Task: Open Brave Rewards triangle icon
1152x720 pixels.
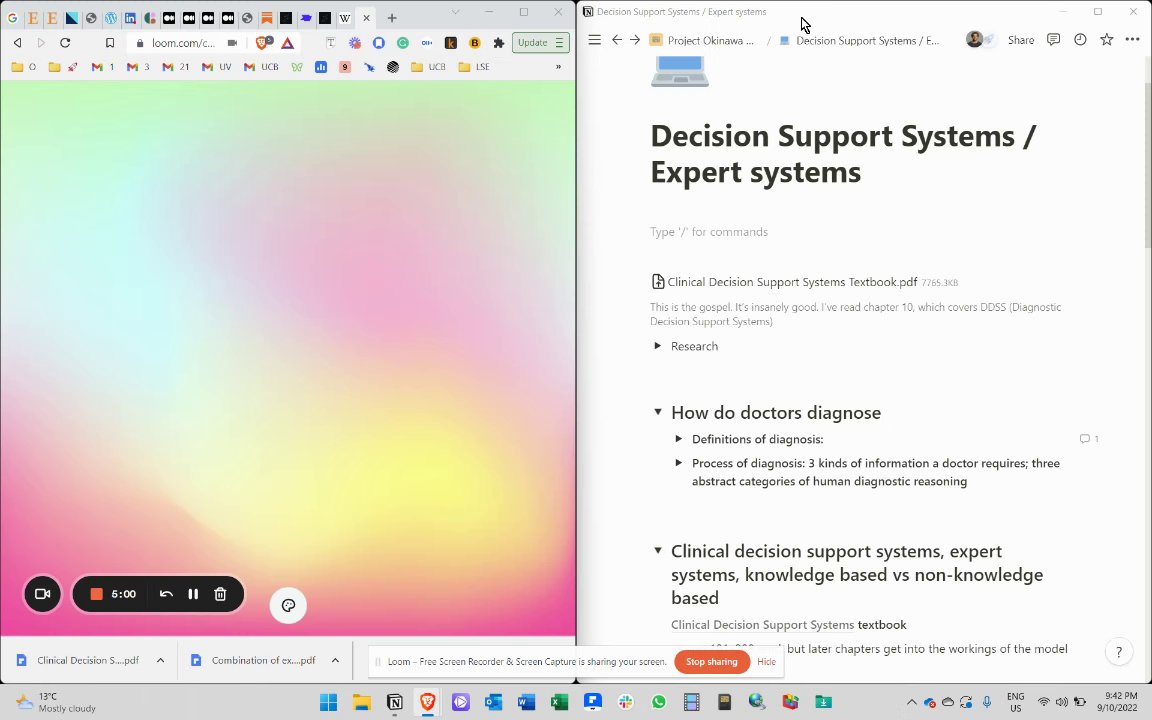Action: (288, 43)
